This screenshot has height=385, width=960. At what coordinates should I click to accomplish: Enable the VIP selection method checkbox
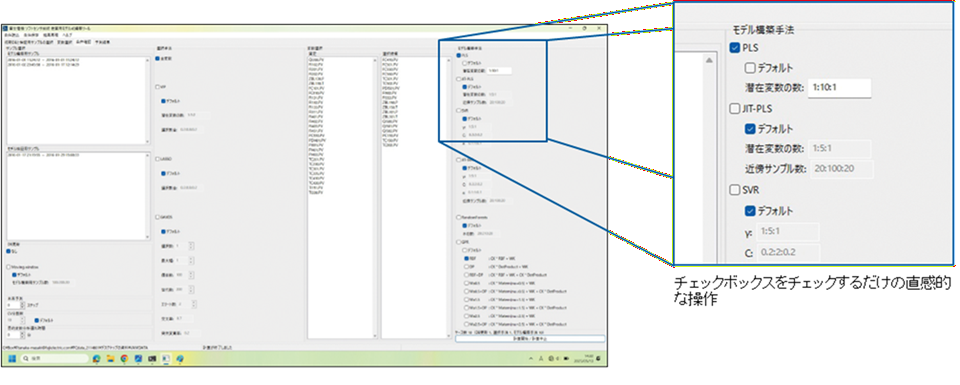[158, 86]
